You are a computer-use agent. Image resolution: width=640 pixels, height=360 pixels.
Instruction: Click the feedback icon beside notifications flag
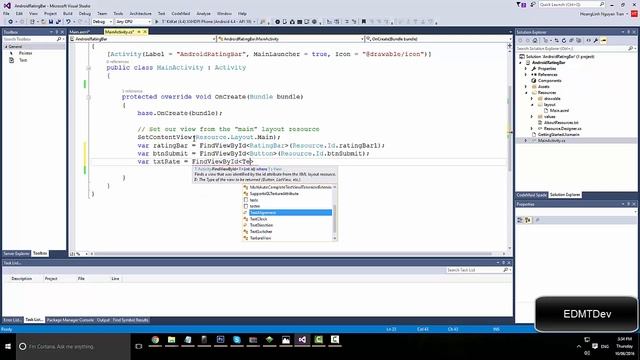pyautogui.click(x=533, y=5)
